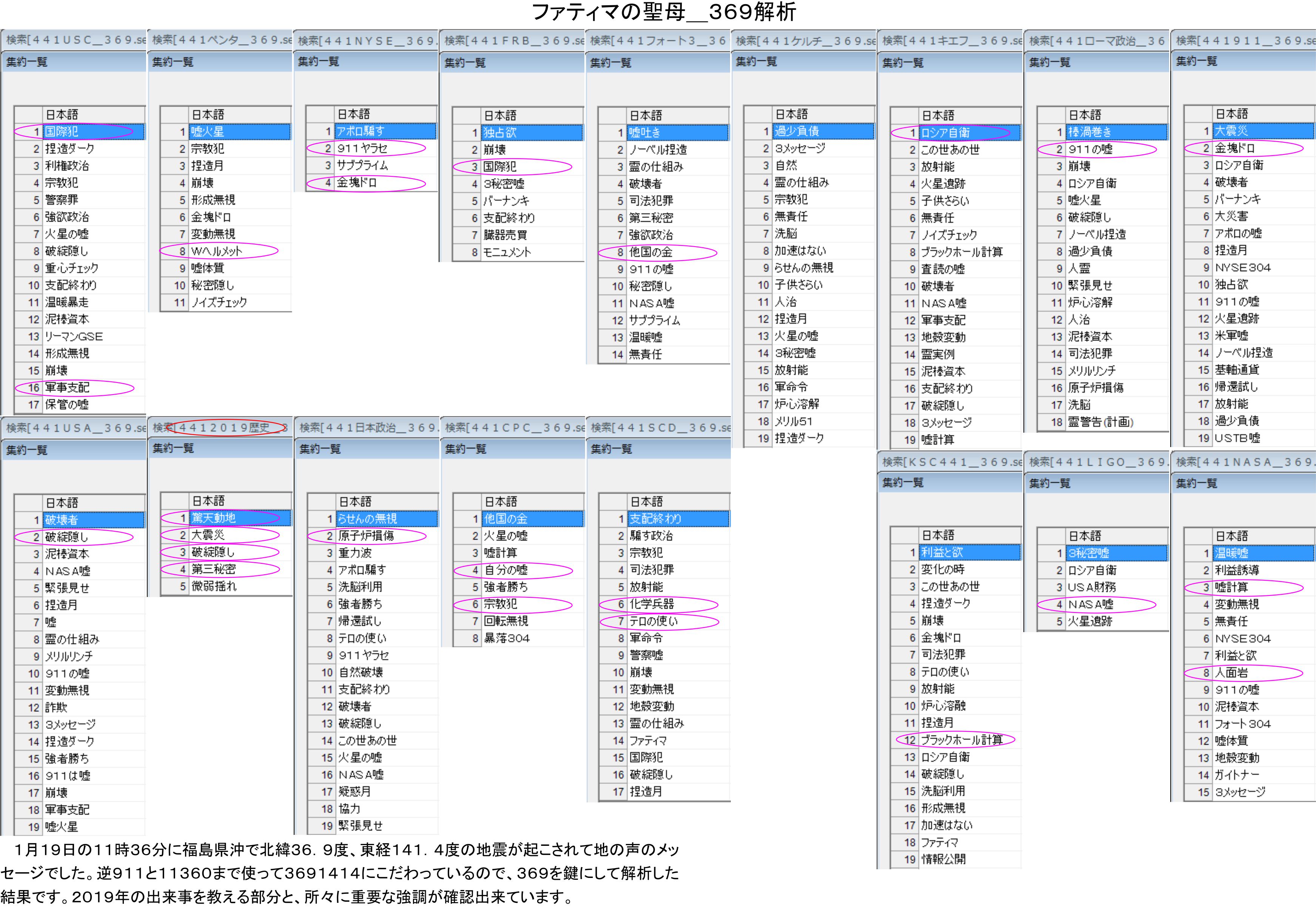
Task: Click USTB嘘 entry in 441911 list
Action: pyautogui.click(x=1237, y=438)
